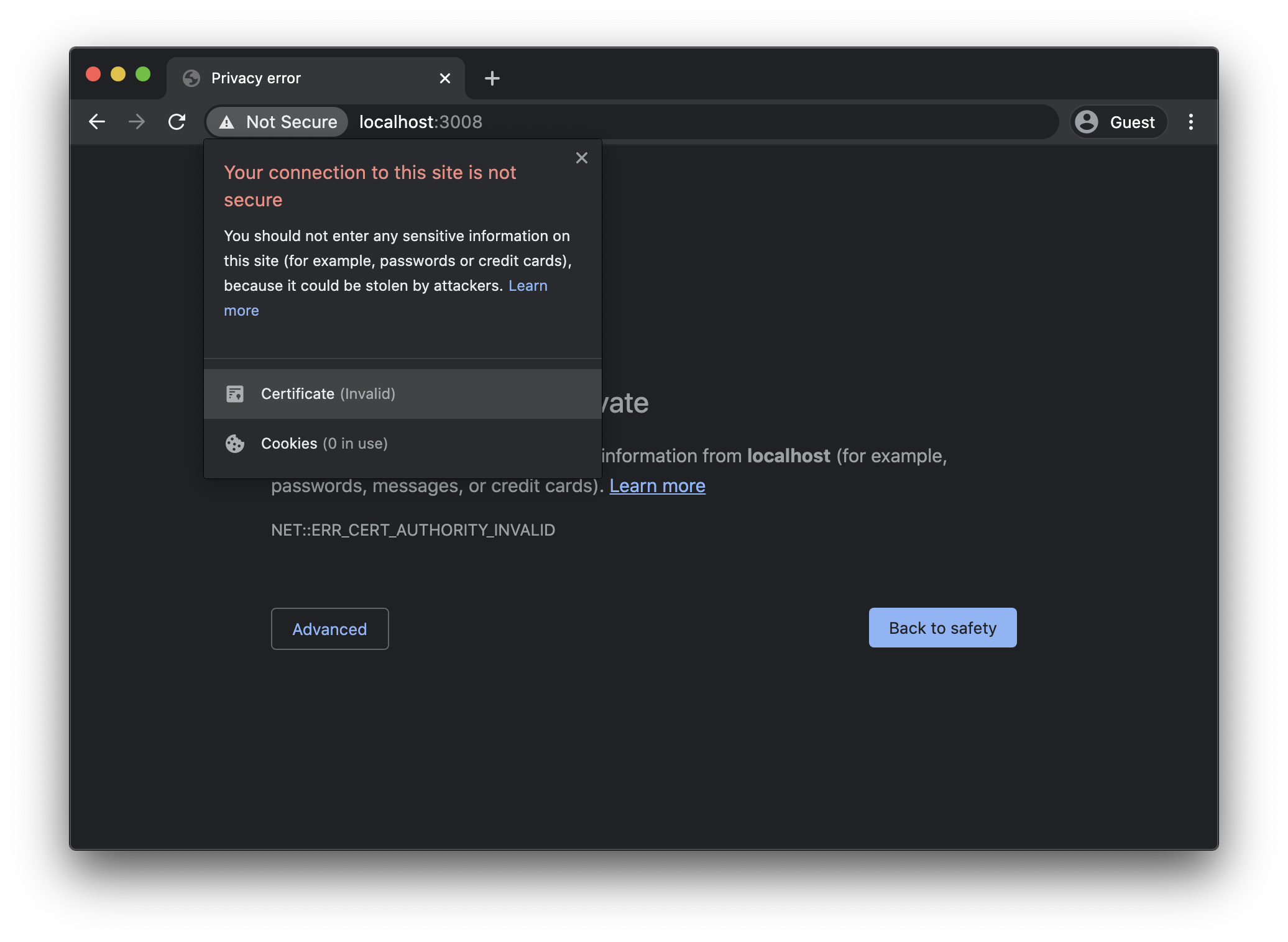
Task: Follow the popup's Learn more link
Action: tap(528, 286)
